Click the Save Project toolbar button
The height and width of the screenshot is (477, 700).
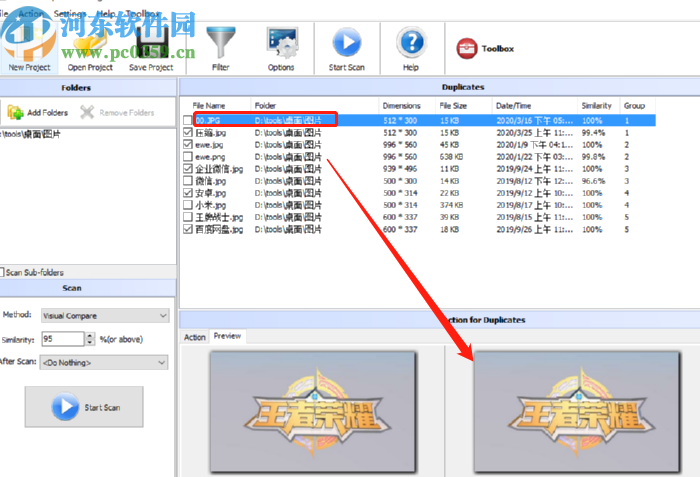pos(151,51)
